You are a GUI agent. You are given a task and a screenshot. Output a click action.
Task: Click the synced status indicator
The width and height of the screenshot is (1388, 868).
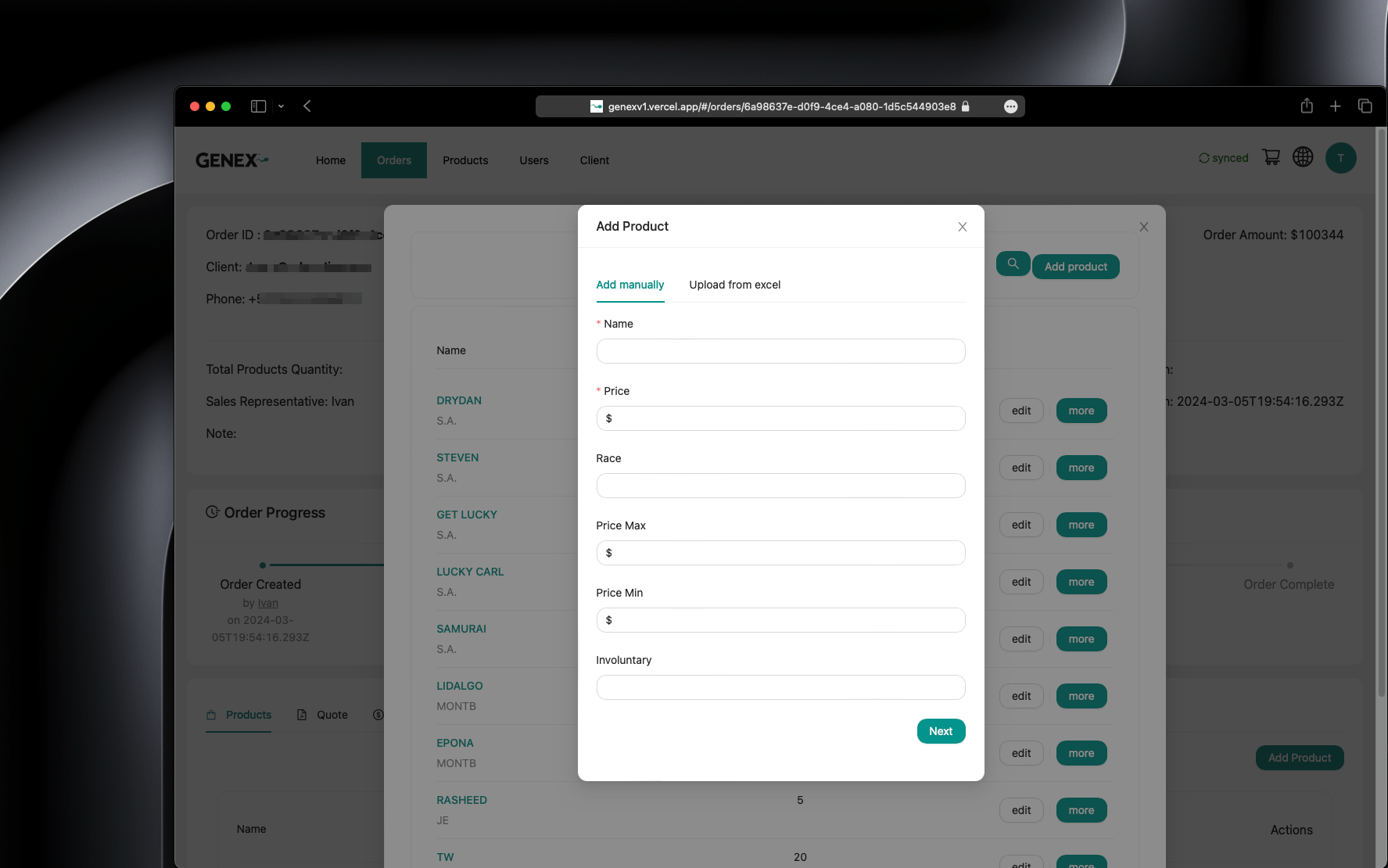1224,158
